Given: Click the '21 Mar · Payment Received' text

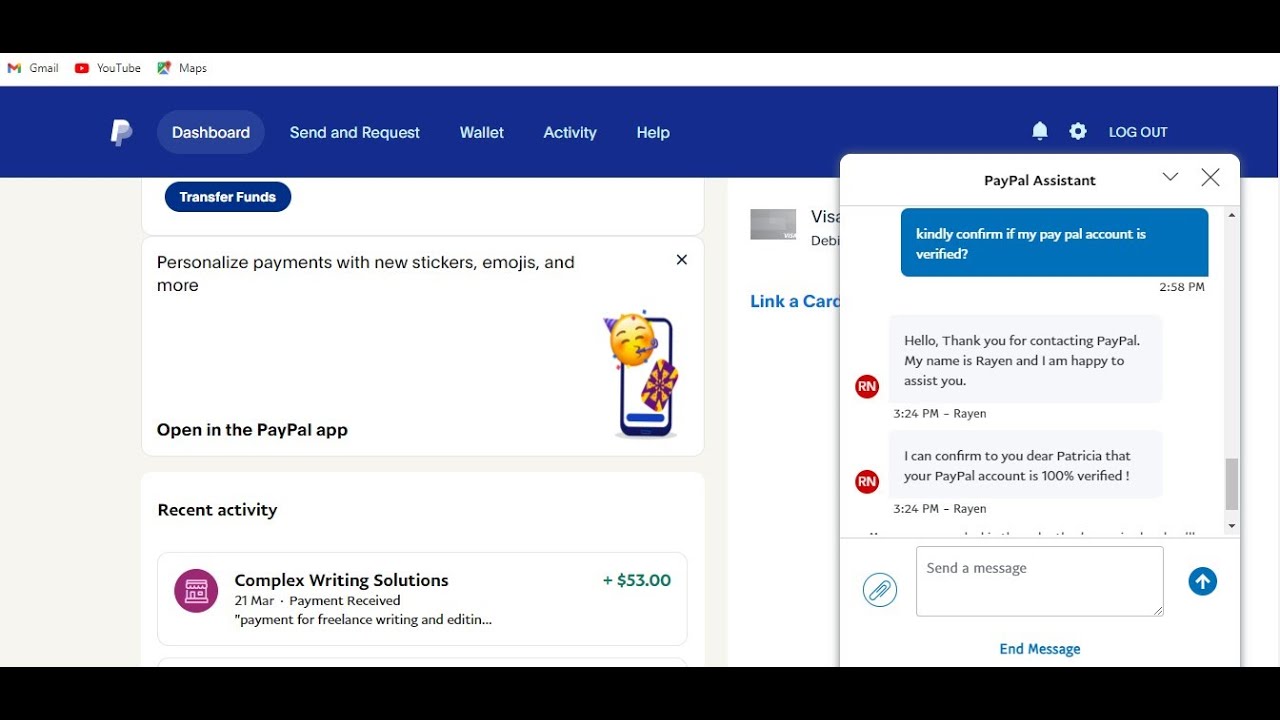Looking at the screenshot, I should (x=317, y=601).
